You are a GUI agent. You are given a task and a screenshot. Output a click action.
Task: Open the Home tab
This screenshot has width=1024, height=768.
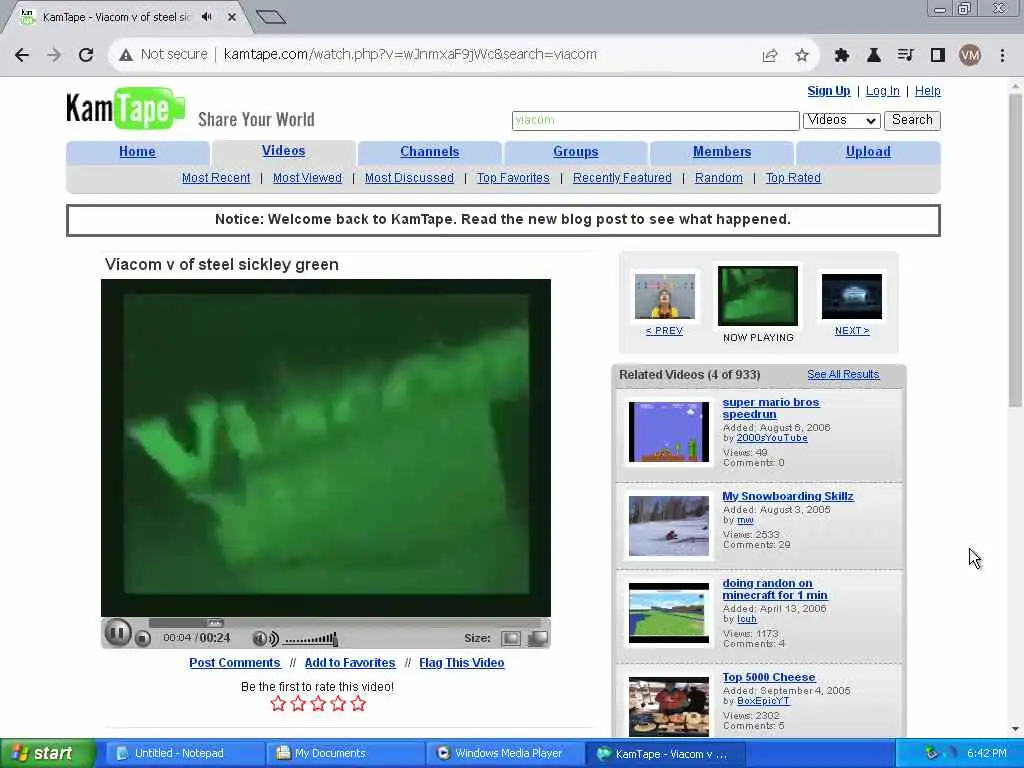tap(137, 152)
